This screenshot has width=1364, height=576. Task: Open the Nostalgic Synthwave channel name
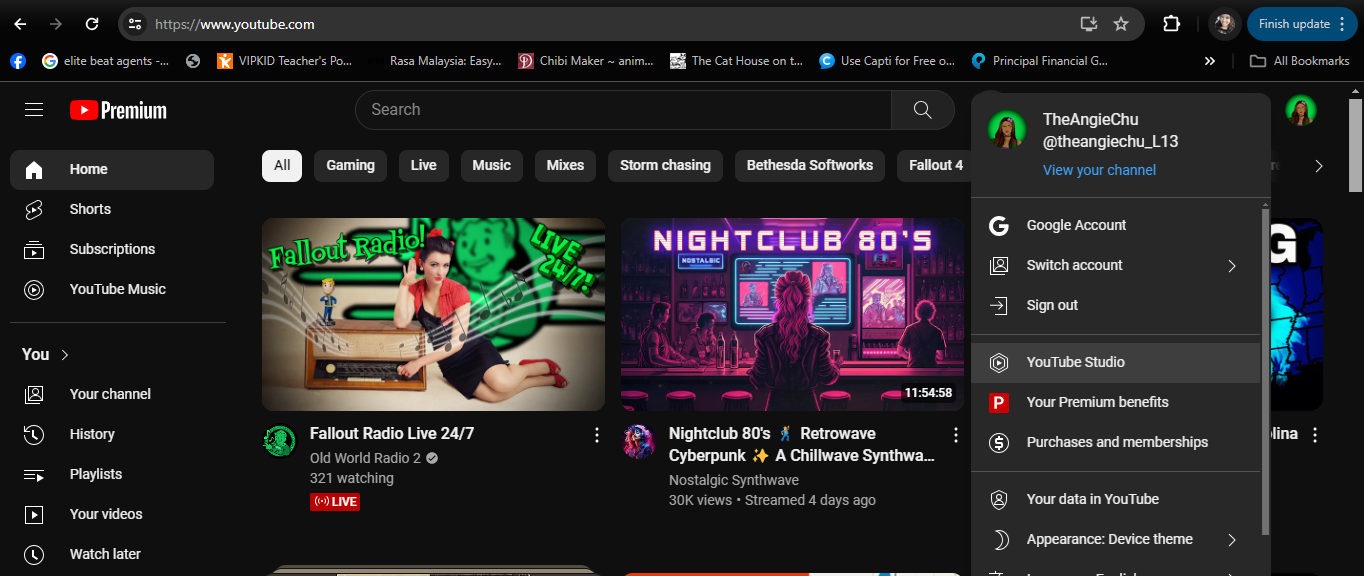coord(734,481)
